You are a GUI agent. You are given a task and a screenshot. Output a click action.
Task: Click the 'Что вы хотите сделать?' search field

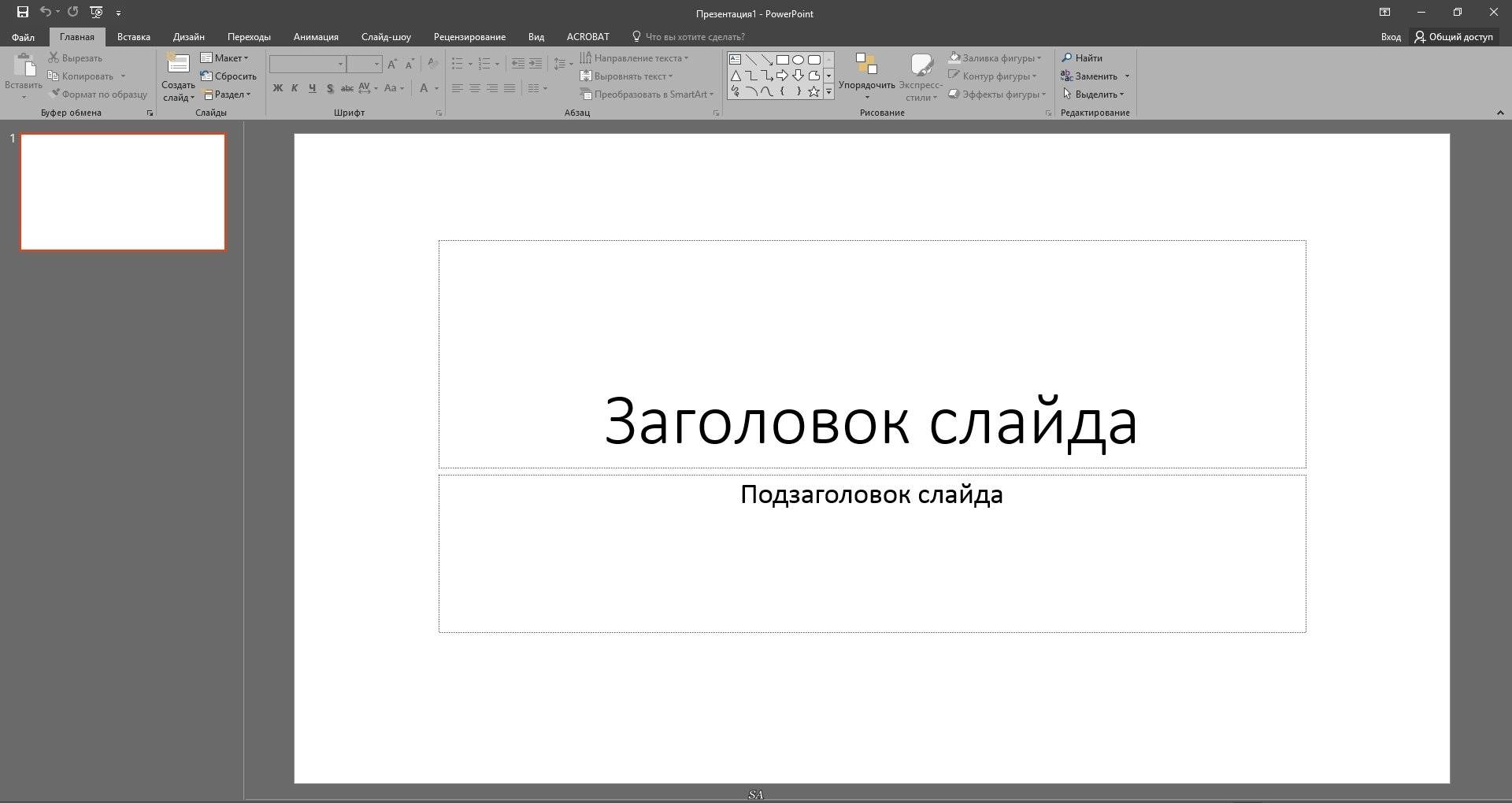(688, 37)
